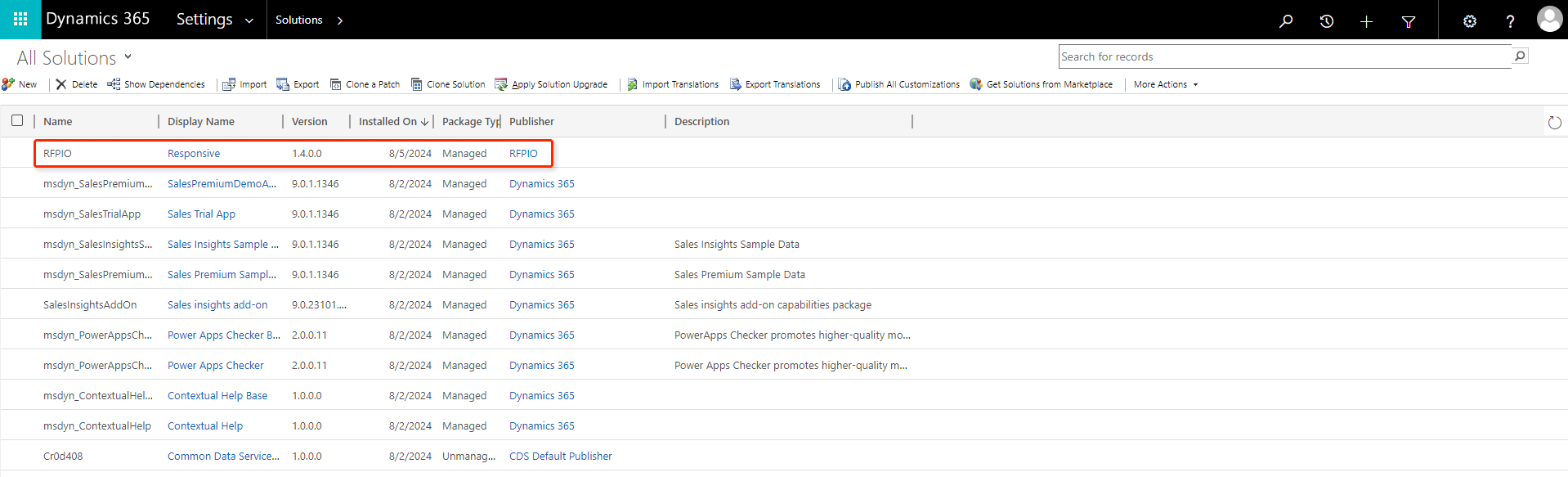Click Get Solutions from Marketplace
The image size is (1568, 477).
(x=1042, y=84)
